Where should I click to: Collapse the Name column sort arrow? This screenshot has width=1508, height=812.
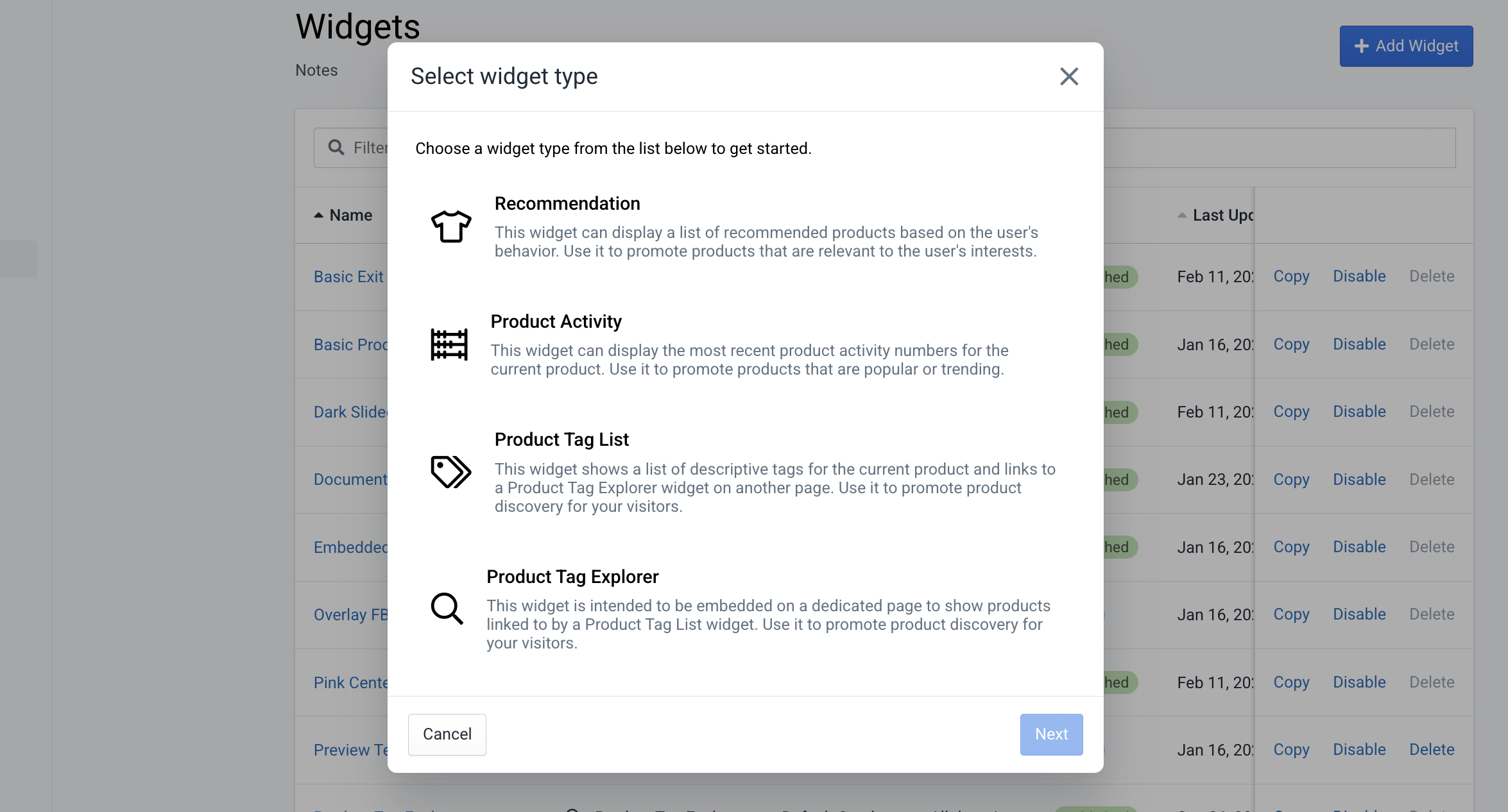[320, 215]
